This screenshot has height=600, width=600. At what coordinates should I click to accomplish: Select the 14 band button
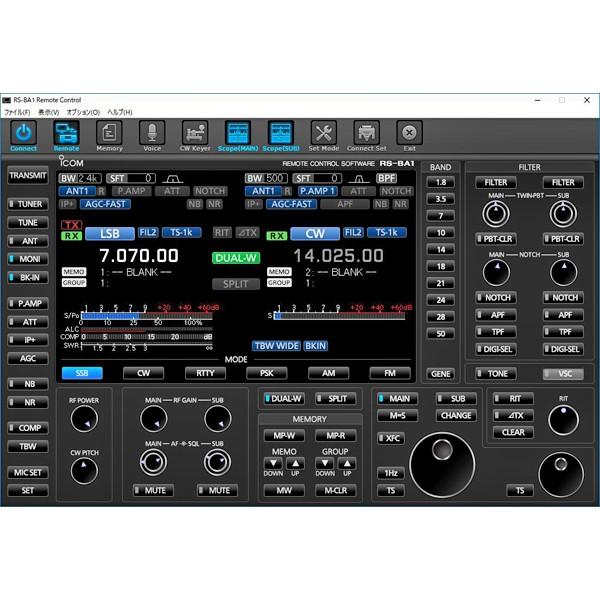(440, 249)
